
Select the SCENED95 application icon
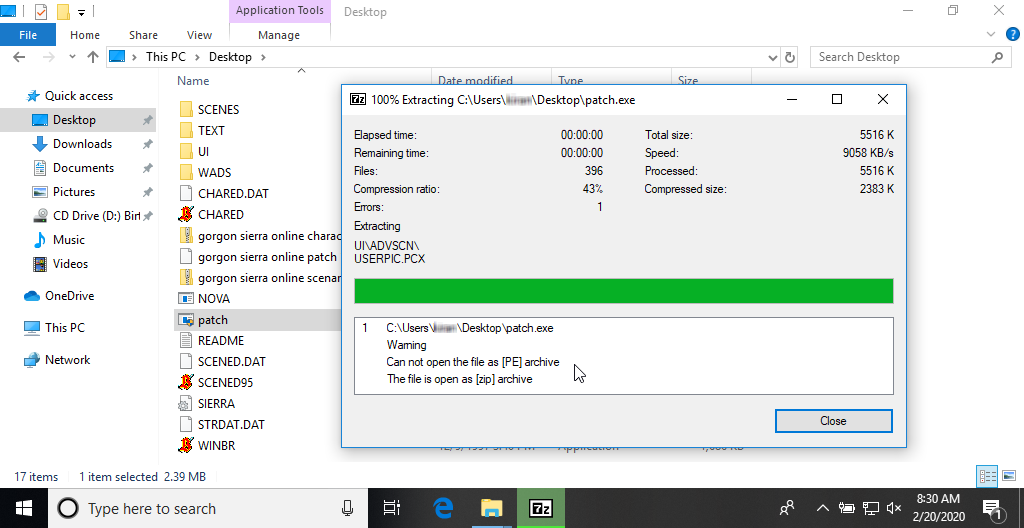pos(186,382)
